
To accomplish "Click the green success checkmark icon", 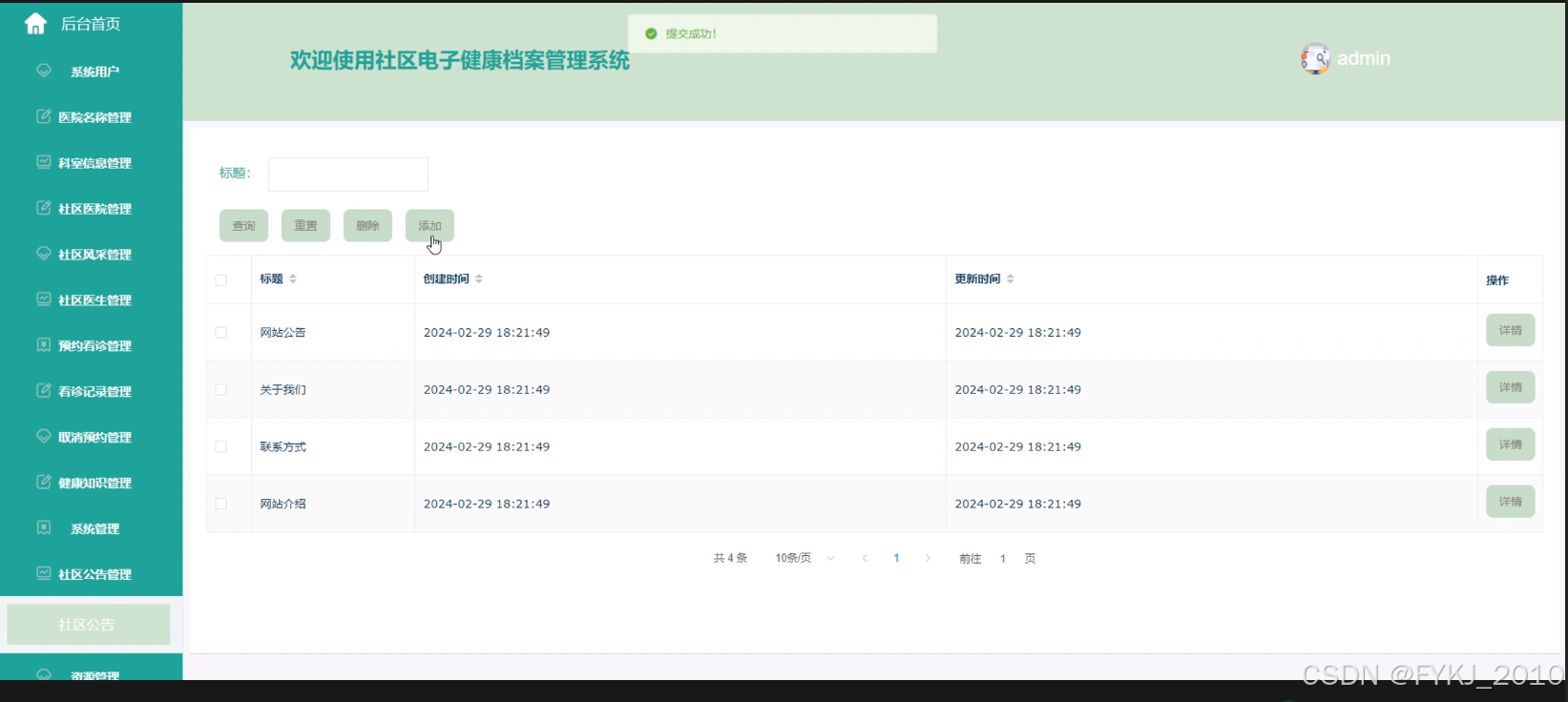I will (651, 33).
